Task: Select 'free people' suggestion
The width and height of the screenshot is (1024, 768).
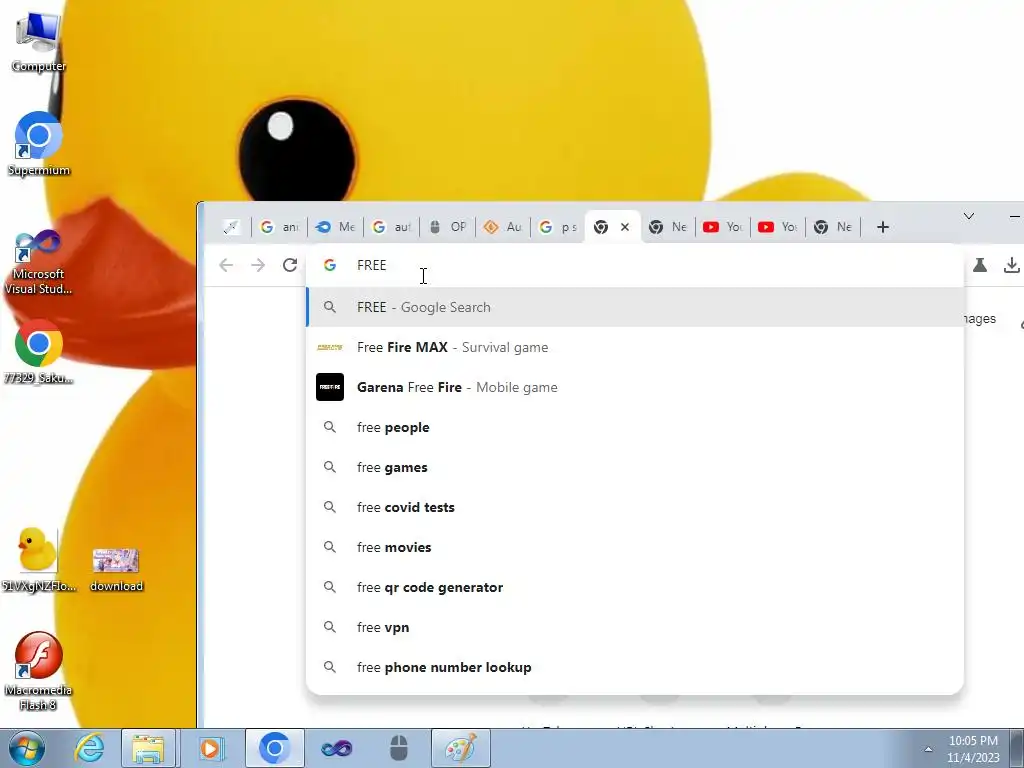Action: pos(635,427)
